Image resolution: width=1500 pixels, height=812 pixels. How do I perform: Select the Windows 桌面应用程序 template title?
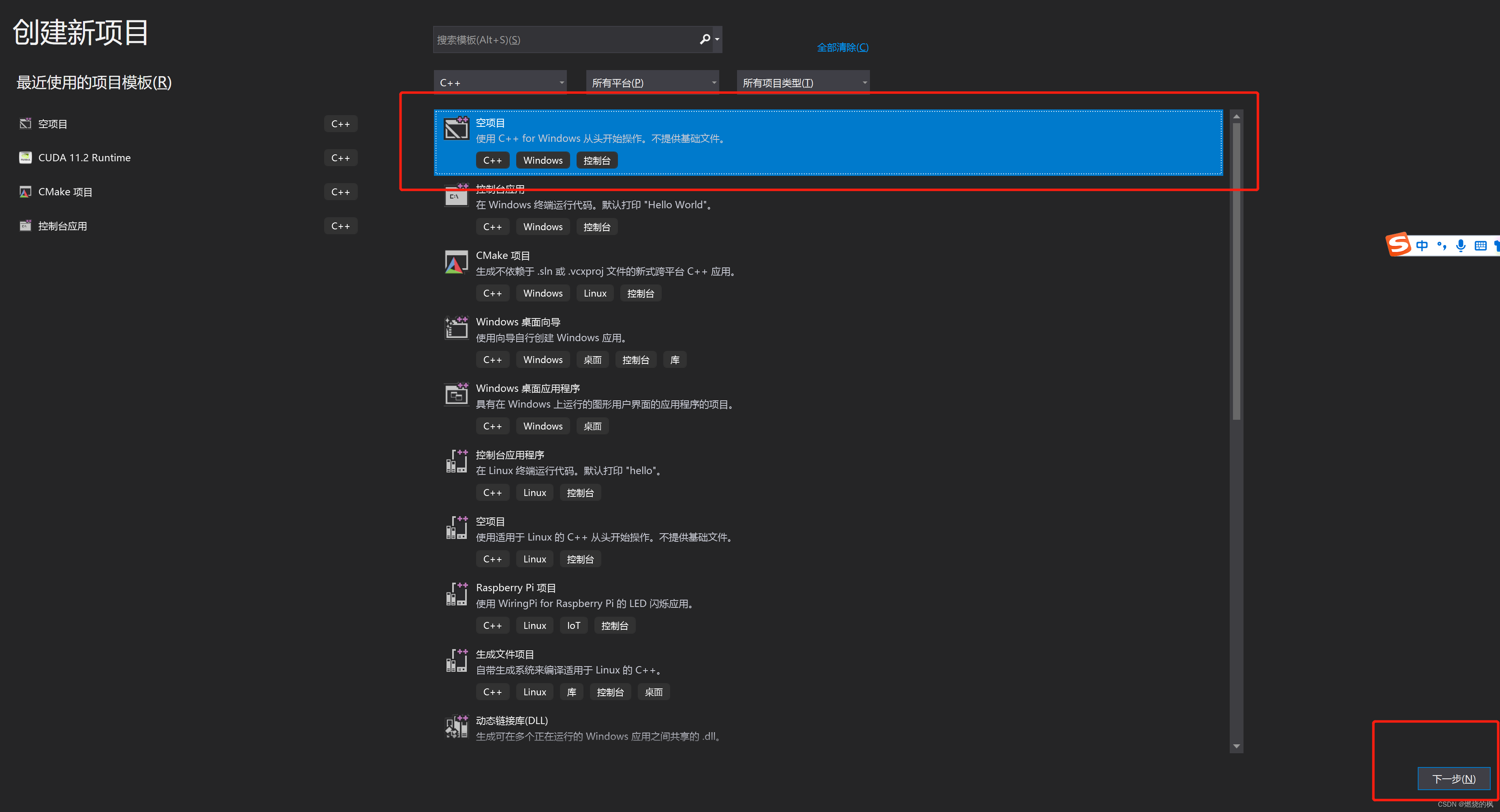528,389
